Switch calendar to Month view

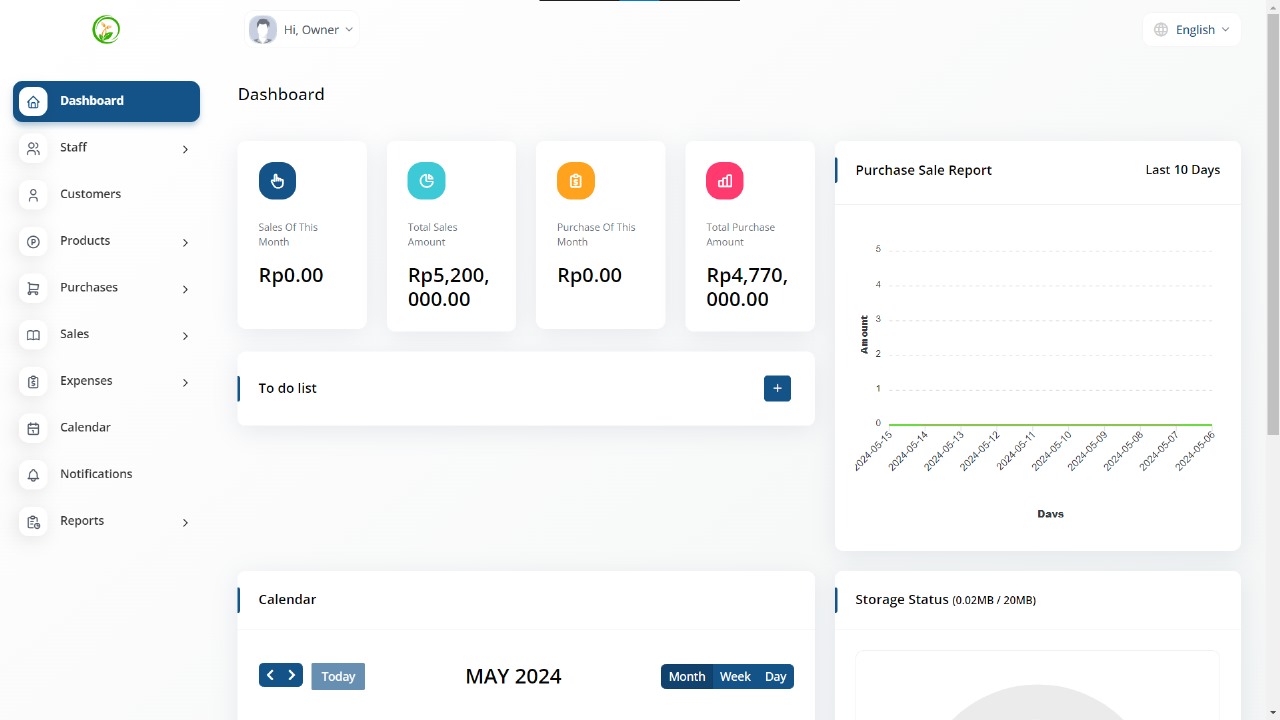point(686,677)
